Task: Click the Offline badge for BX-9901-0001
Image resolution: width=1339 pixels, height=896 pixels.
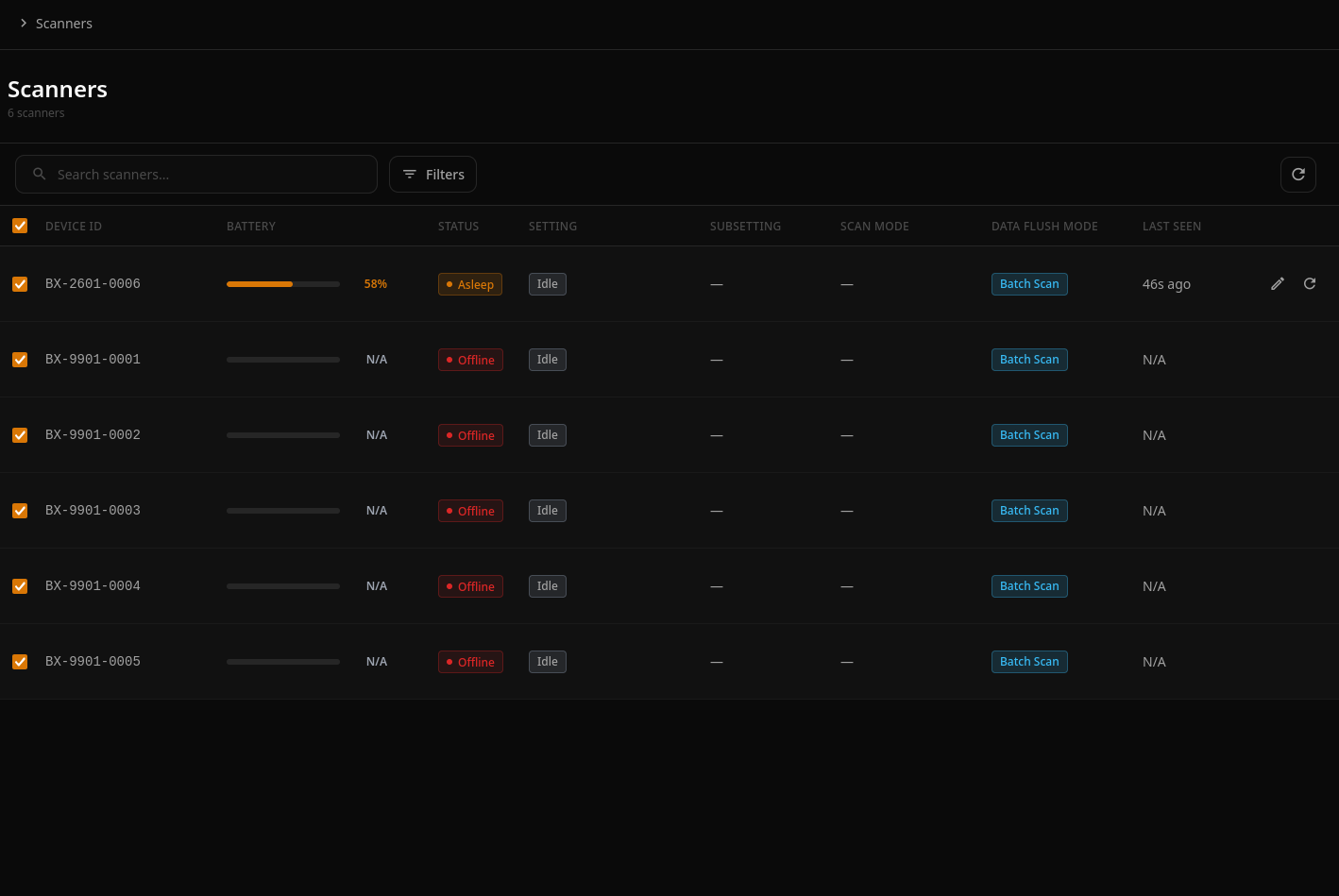Action: point(470,360)
